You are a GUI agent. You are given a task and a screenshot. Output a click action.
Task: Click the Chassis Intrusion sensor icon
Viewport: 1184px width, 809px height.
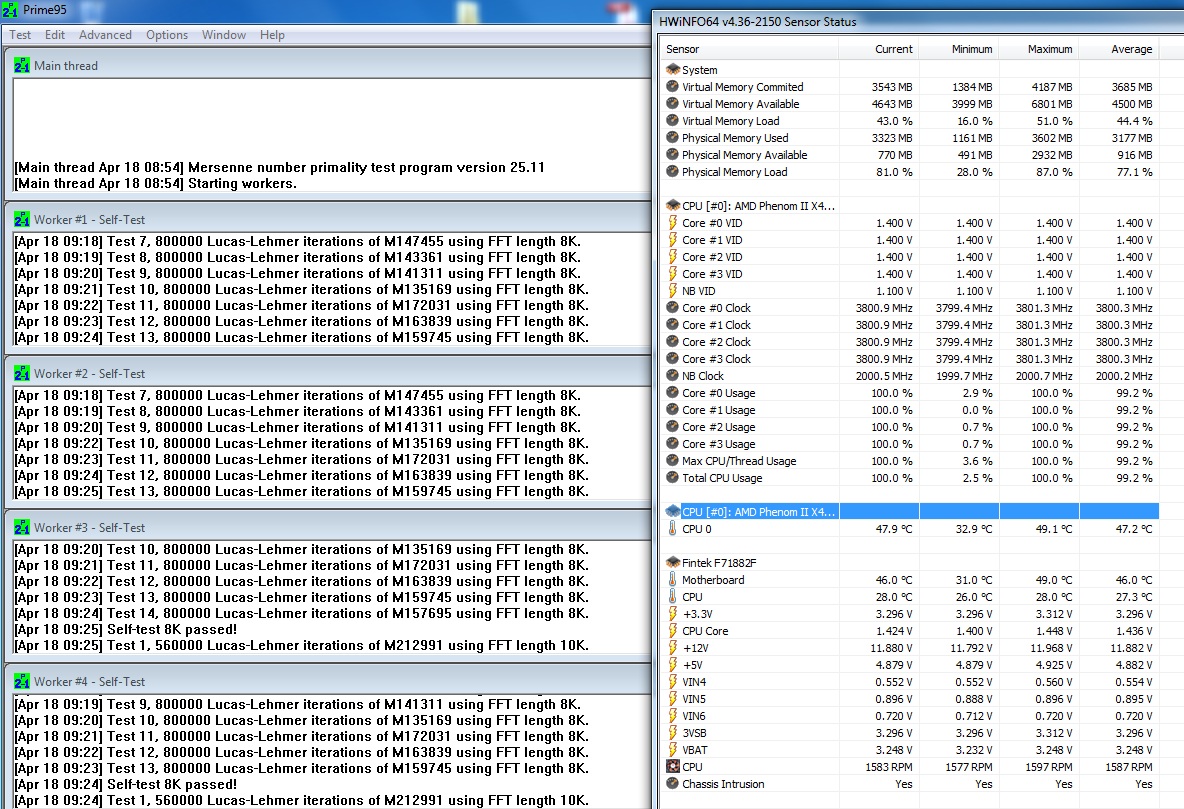tap(673, 783)
